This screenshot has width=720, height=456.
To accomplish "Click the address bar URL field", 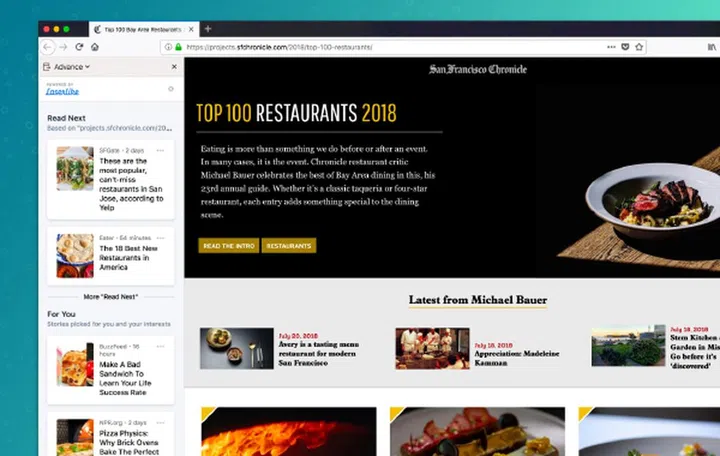I will click(x=390, y=47).
